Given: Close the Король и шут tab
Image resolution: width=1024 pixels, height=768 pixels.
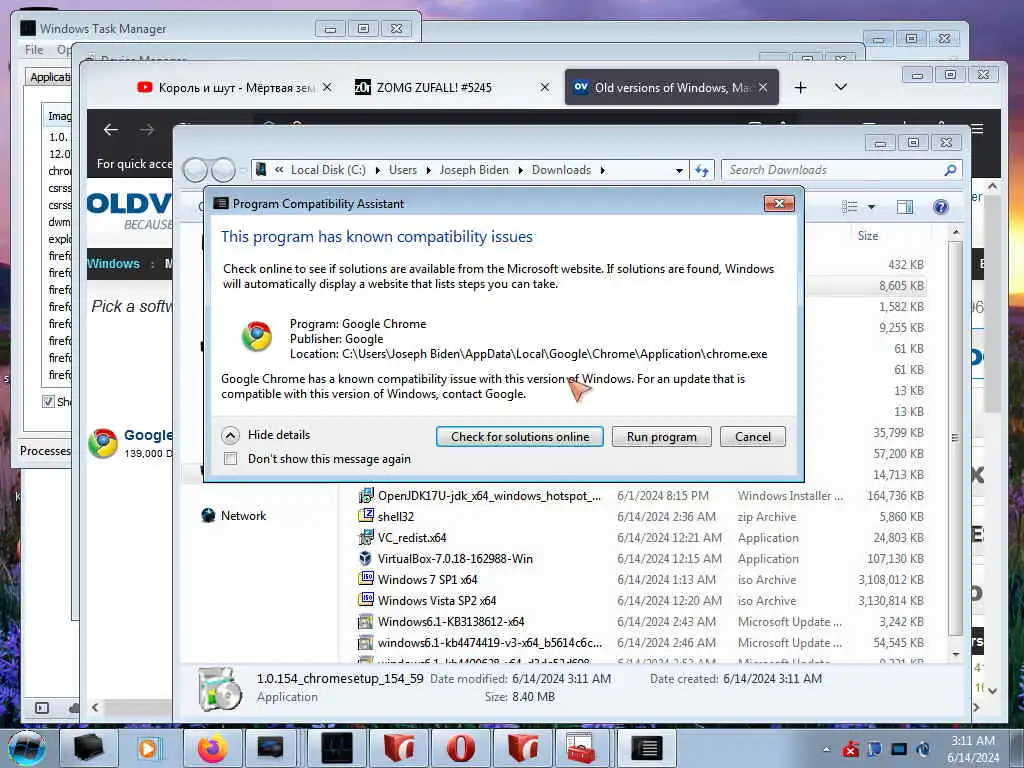Looking at the screenshot, I should [327, 87].
